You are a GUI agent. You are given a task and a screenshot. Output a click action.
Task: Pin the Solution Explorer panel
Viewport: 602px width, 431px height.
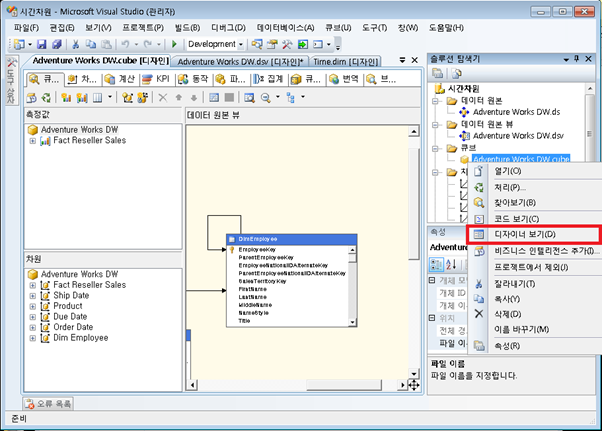coord(577,59)
